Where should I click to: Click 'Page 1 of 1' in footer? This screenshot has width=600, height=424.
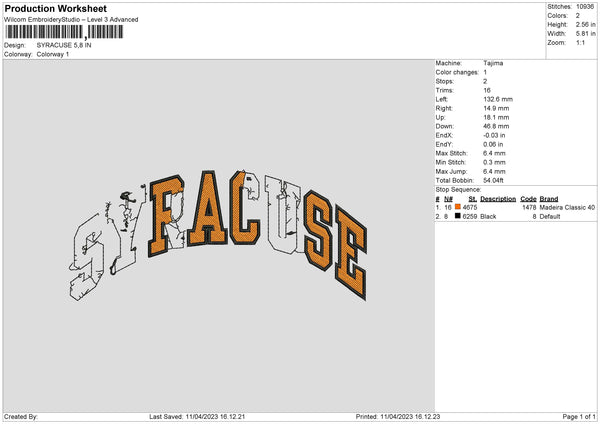579,417
